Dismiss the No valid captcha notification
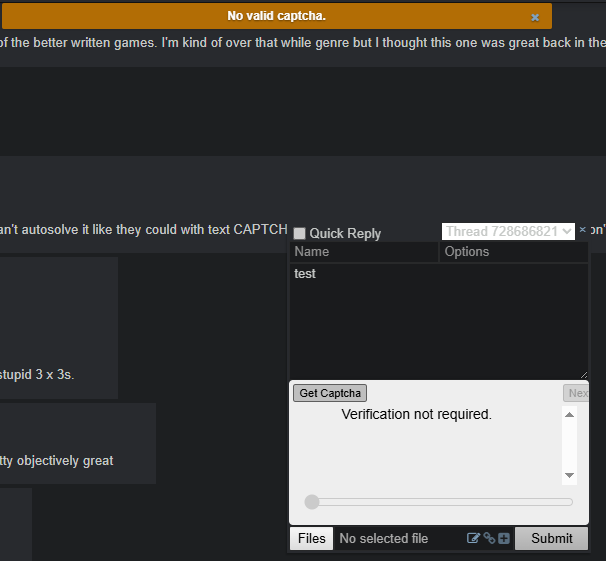Image resolution: width=606 pixels, height=561 pixels. 535,17
